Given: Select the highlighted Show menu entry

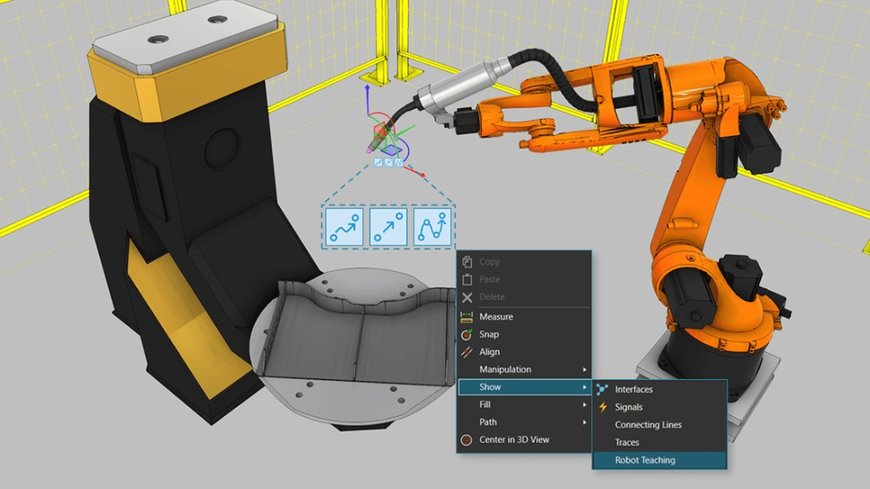Looking at the screenshot, I should click(x=524, y=387).
